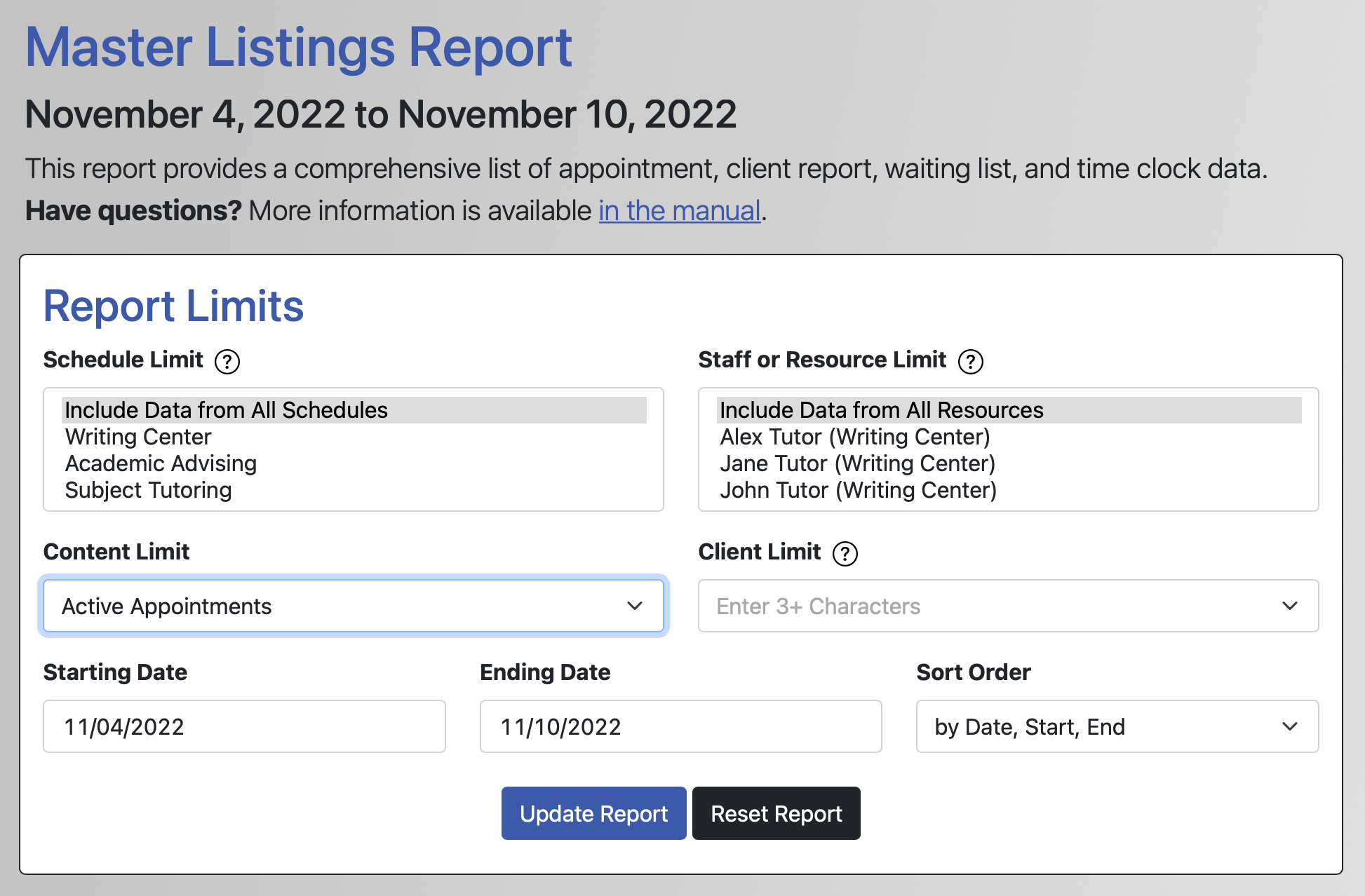Click the Ending Date field
Viewport: 1365px width, 896px height.
coord(680,726)
